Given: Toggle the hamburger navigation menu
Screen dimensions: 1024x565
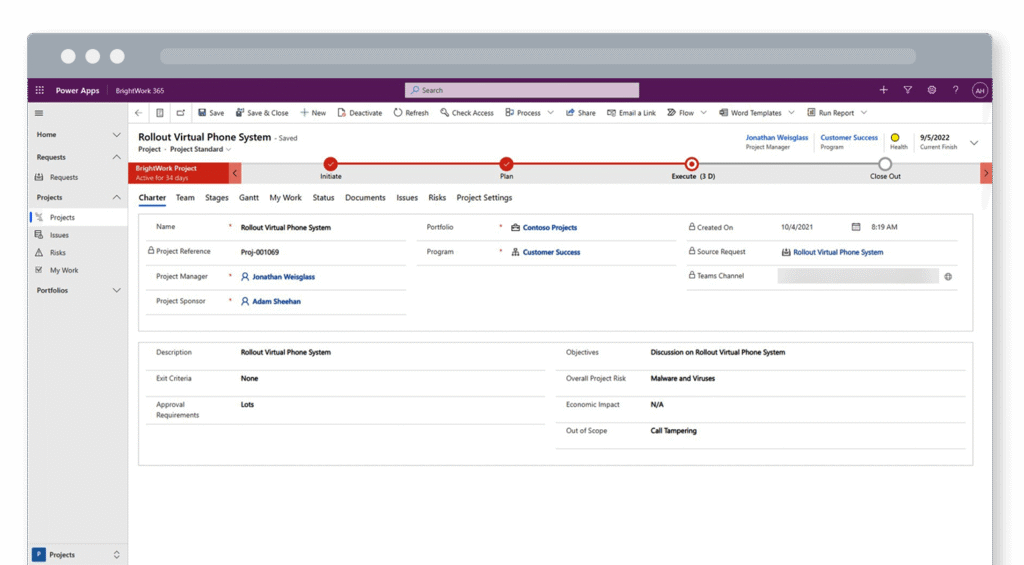Looking at the screenshot, I should click(x=39, y=113).
